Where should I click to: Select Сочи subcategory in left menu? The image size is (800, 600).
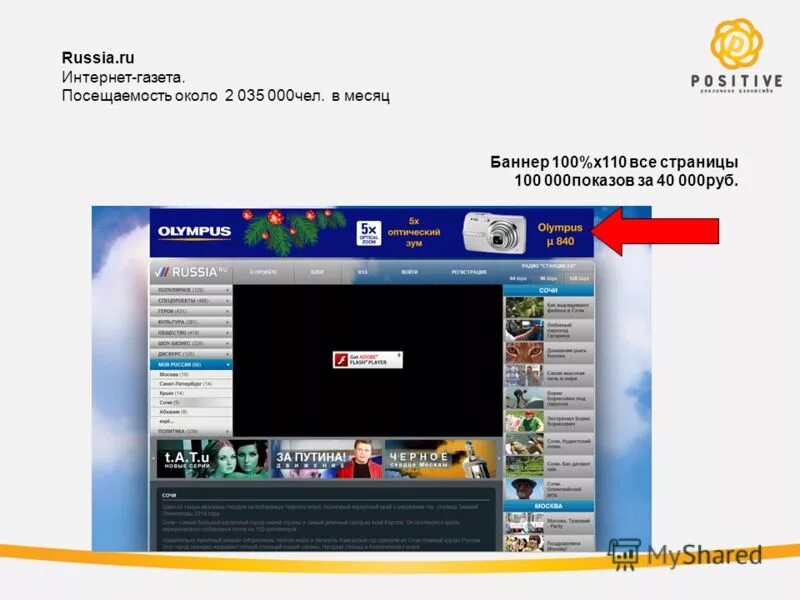[191, 403]
